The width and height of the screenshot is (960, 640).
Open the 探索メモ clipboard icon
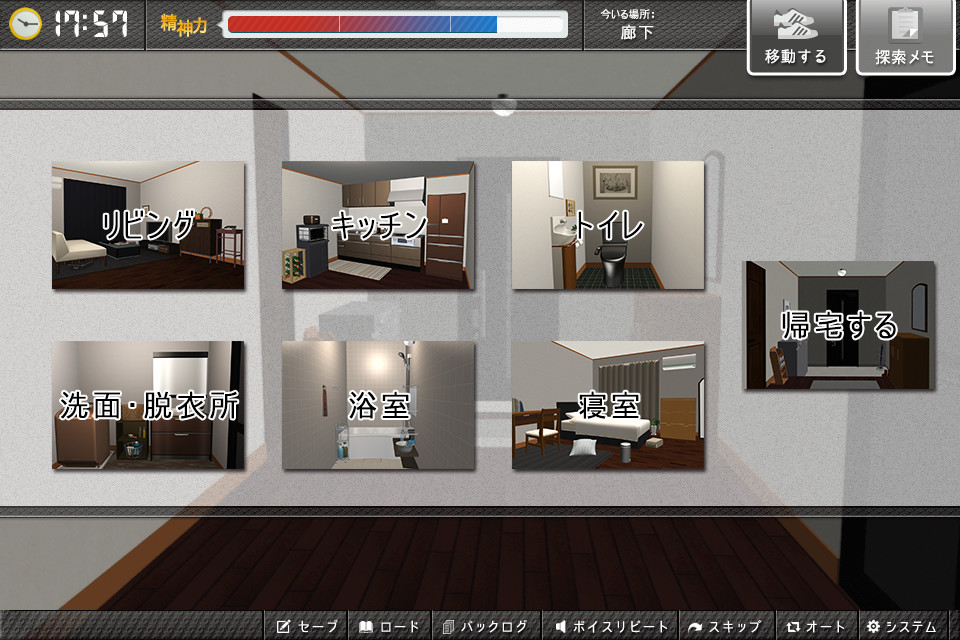(905, 25)
